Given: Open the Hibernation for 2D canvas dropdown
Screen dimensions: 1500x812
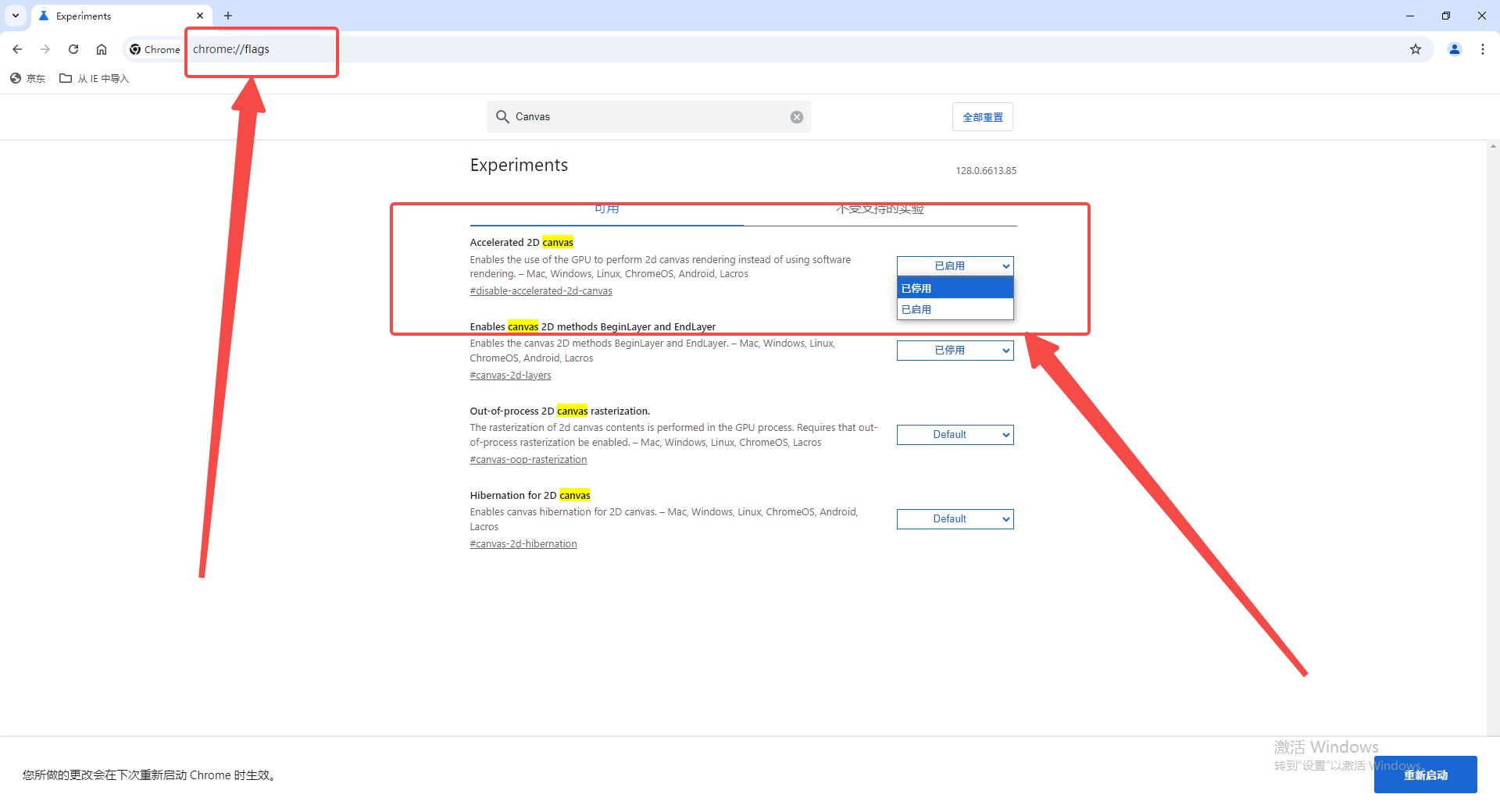Looking at the screenshot, I should (955, 519).
